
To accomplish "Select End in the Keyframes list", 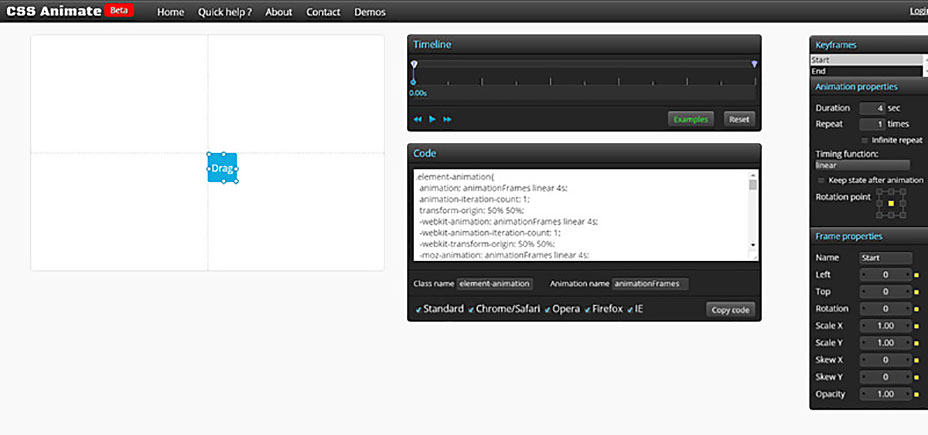I will (x=866, y=71).
